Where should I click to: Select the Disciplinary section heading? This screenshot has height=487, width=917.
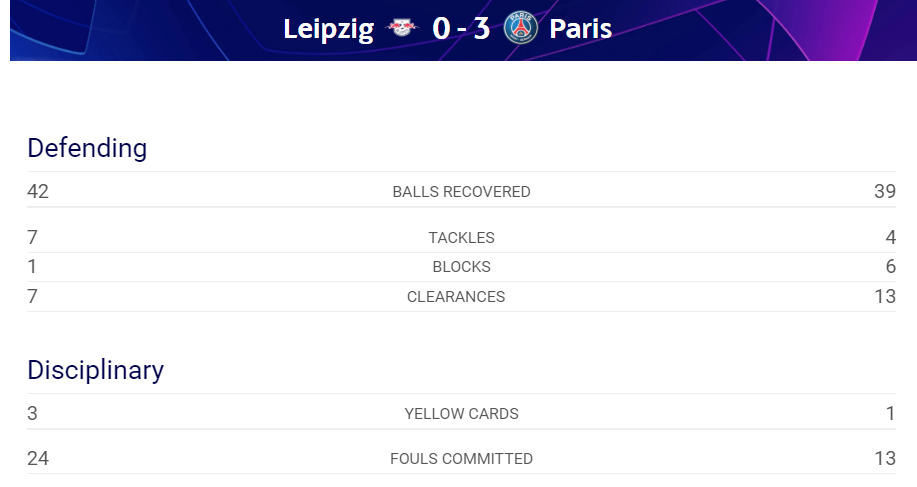(x=95, y=370)
